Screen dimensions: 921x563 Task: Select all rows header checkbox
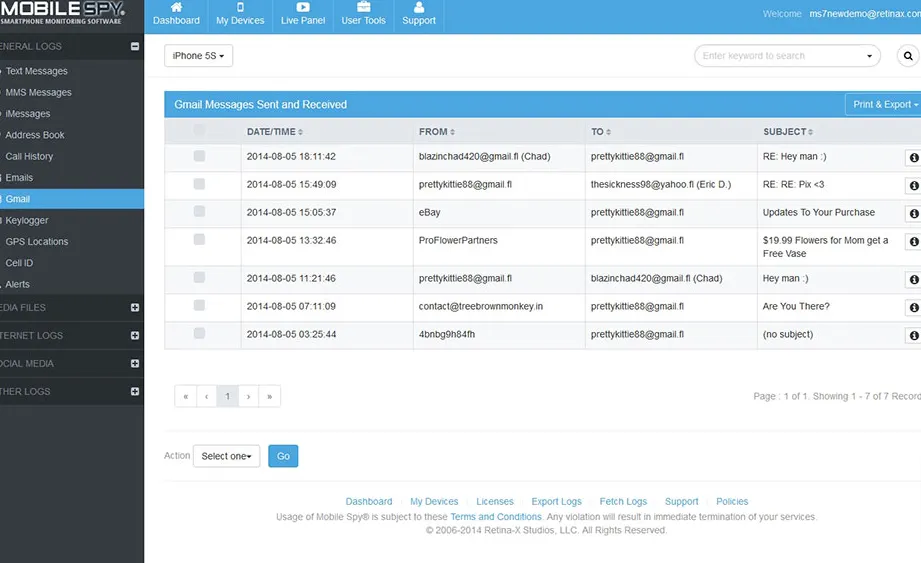pyautogui.click(x=199, y=130)
